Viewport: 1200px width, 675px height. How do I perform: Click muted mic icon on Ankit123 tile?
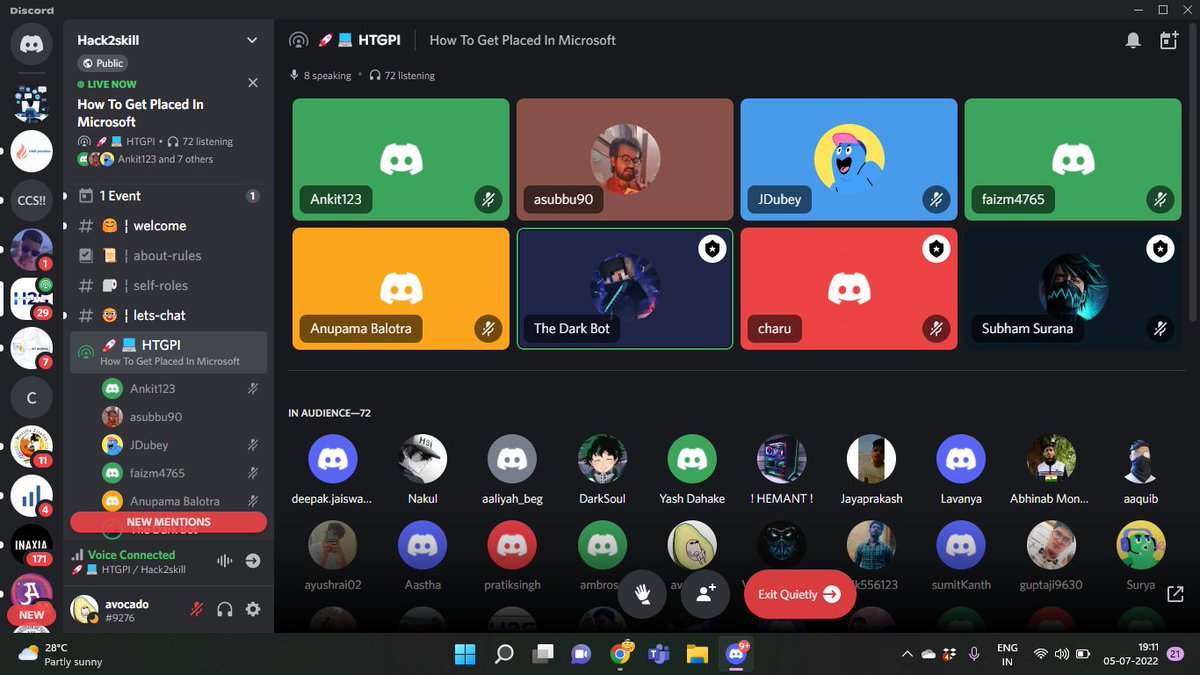487,199
